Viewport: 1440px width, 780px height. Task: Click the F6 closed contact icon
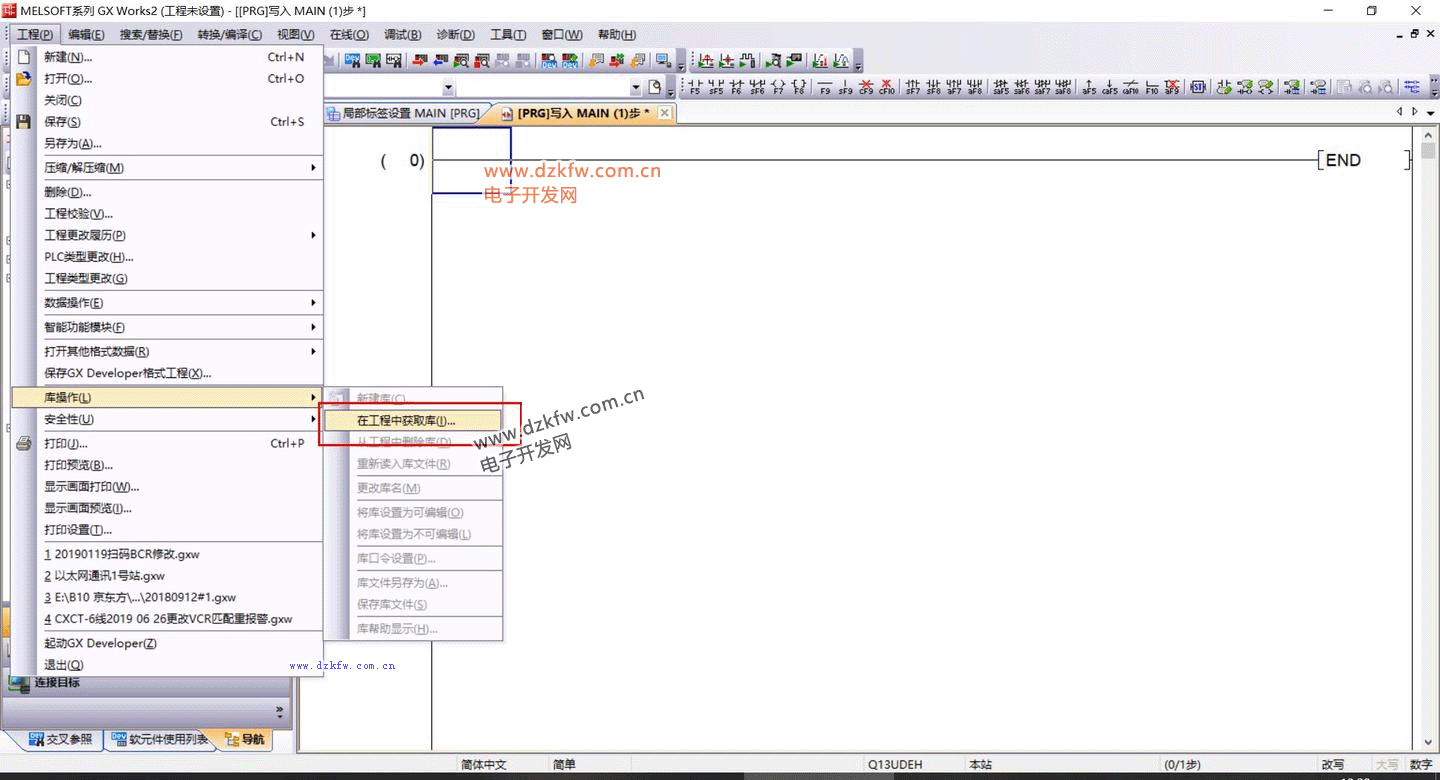pyautogui.click(x=736, y=87)
